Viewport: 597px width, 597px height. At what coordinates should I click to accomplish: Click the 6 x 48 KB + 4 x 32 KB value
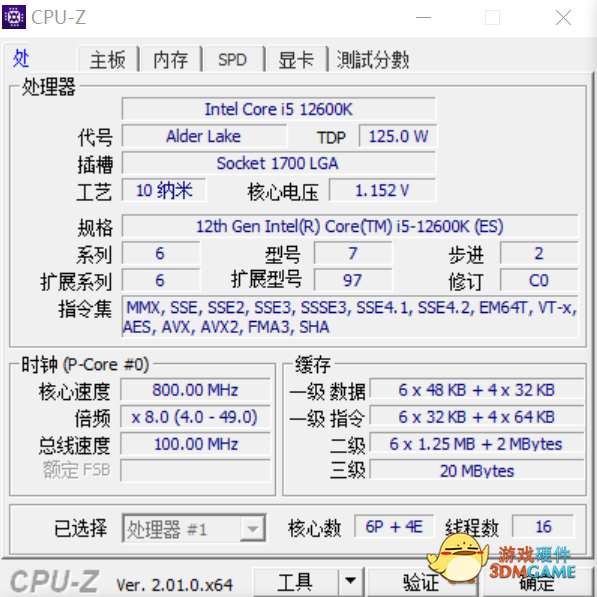click(477, 390)
